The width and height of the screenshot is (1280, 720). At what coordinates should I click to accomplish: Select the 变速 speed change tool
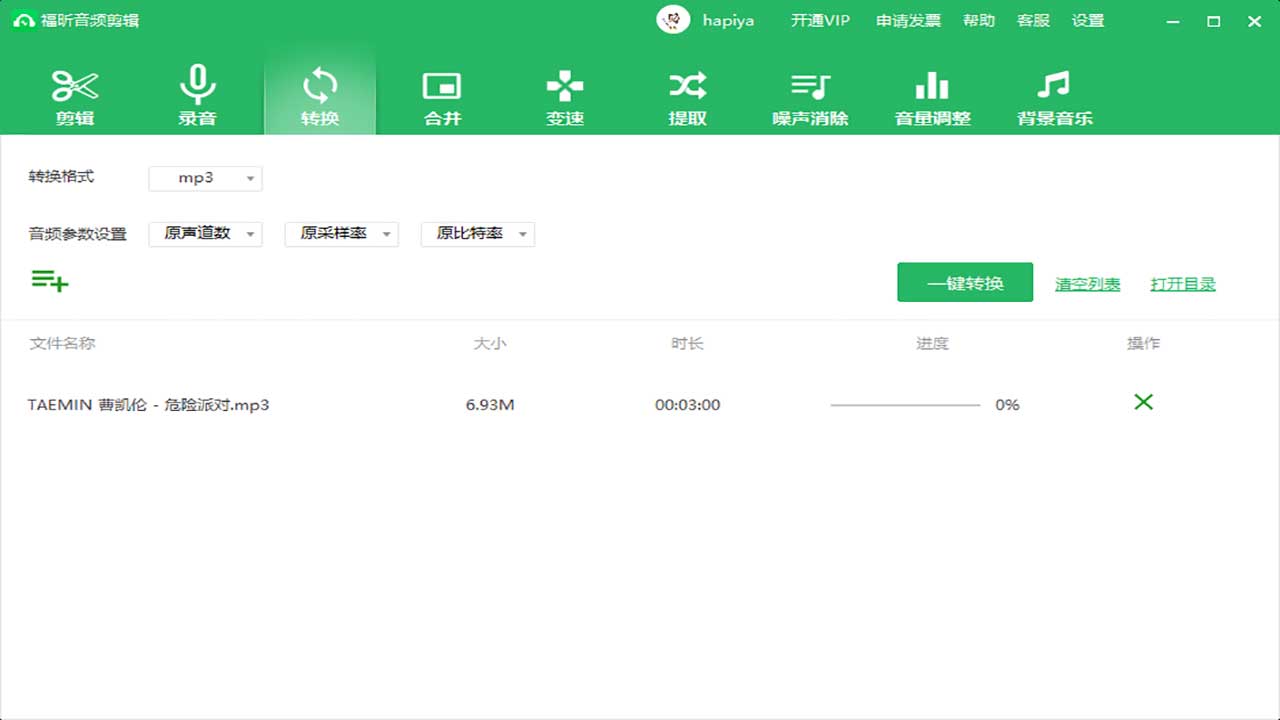coord(565,97)
